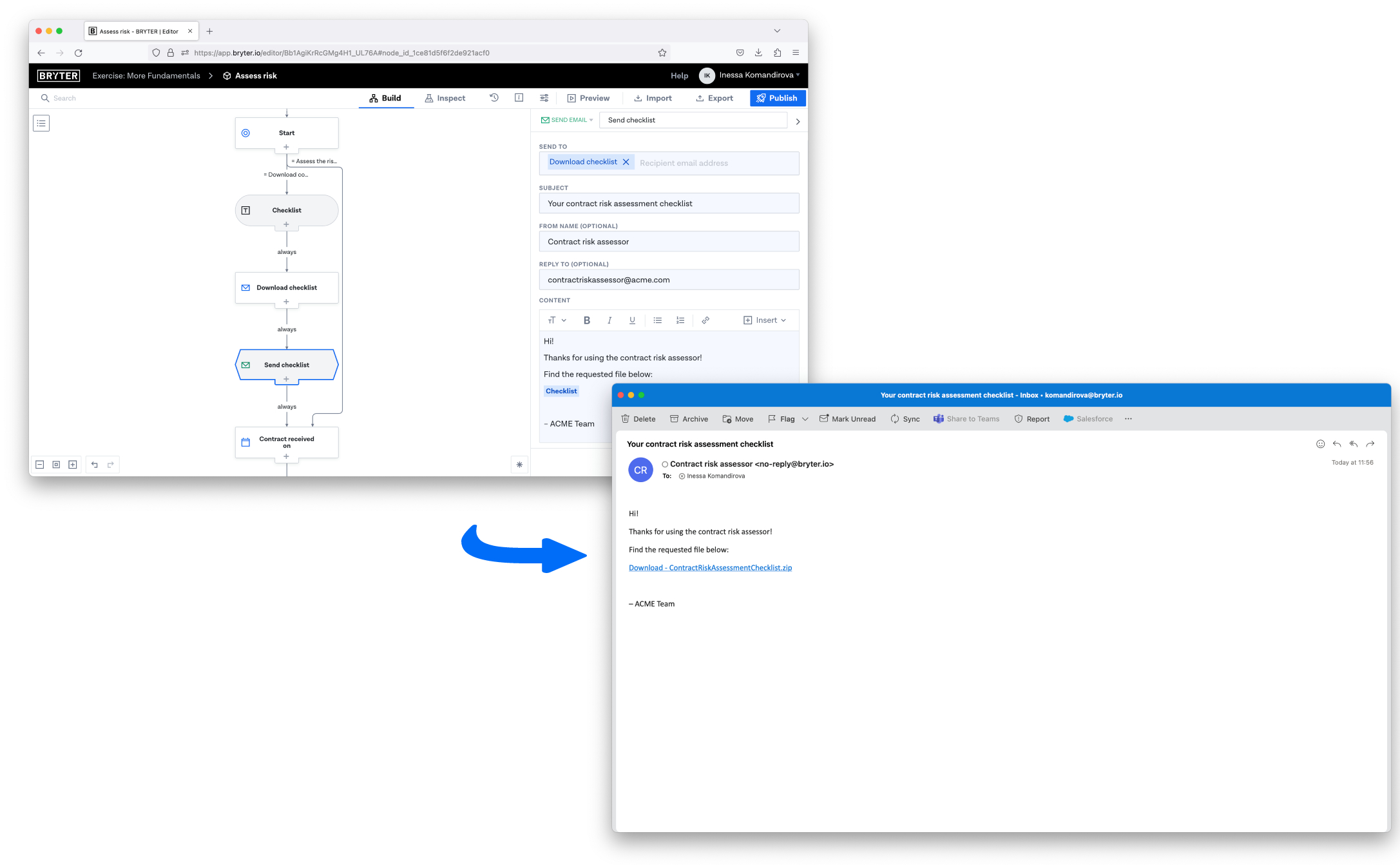Viewport: 1400px width, 865px height.
Task: Open more email actions ellipsis
Action: coord(1128,419)
